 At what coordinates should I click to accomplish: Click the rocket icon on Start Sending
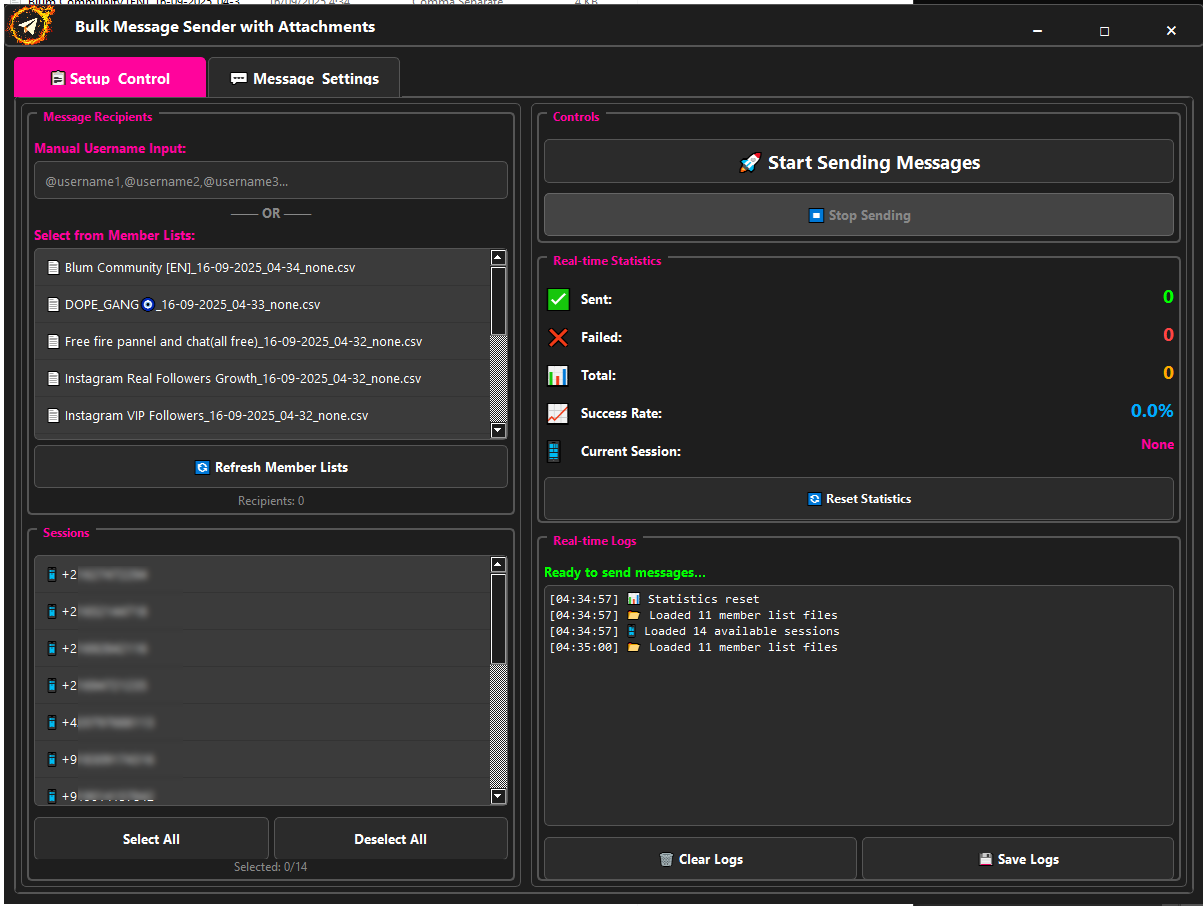750,163
